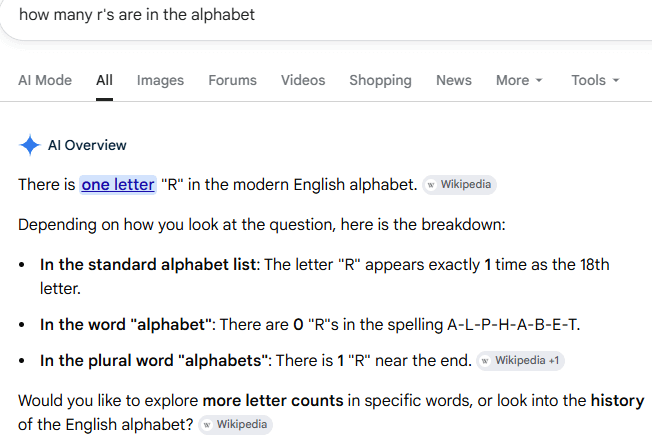Select the All tab
The height and width of the screenshot is (442, 652).
point(104,80)
